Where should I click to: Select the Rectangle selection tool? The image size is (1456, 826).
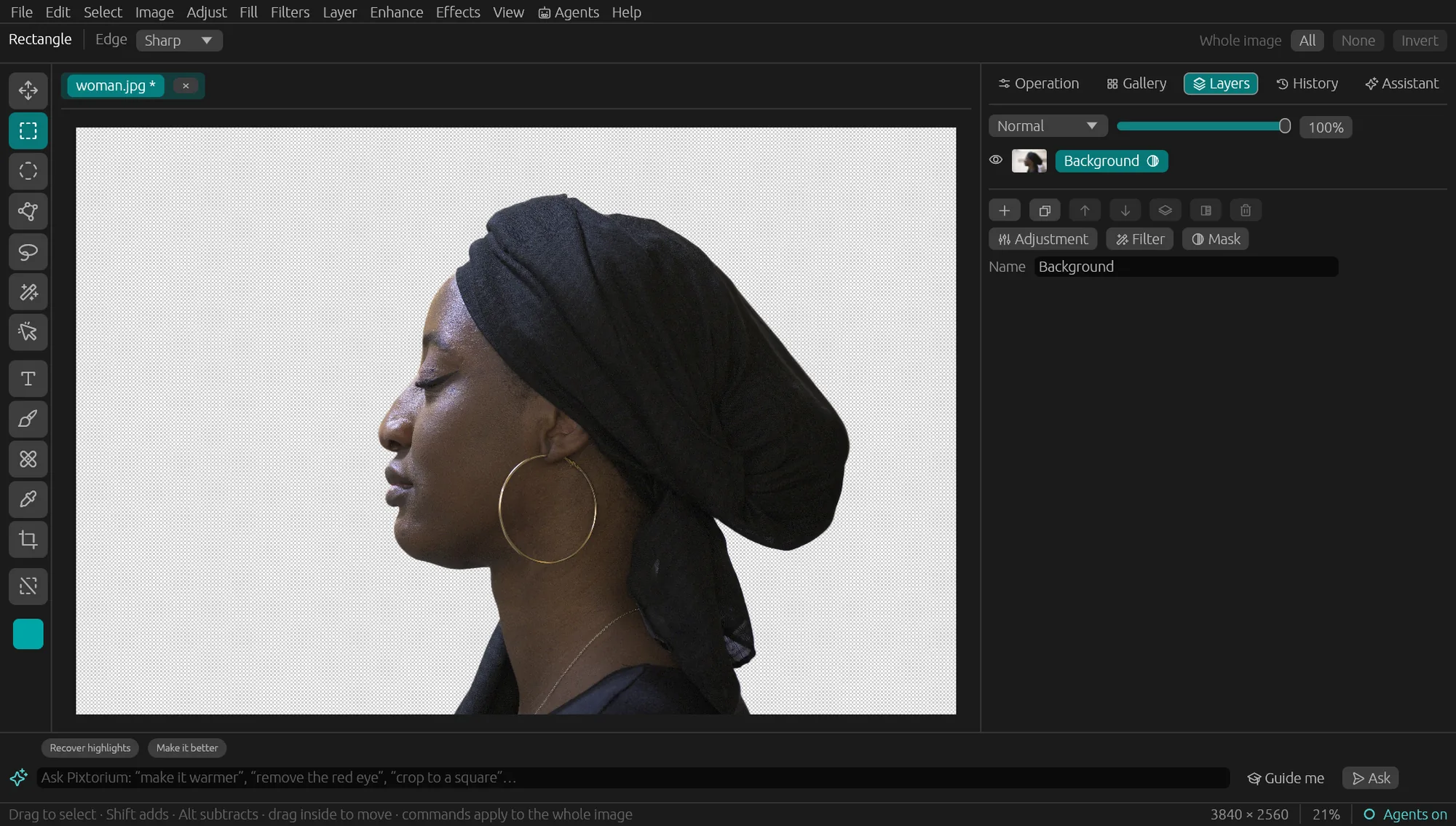coord(28,131)
